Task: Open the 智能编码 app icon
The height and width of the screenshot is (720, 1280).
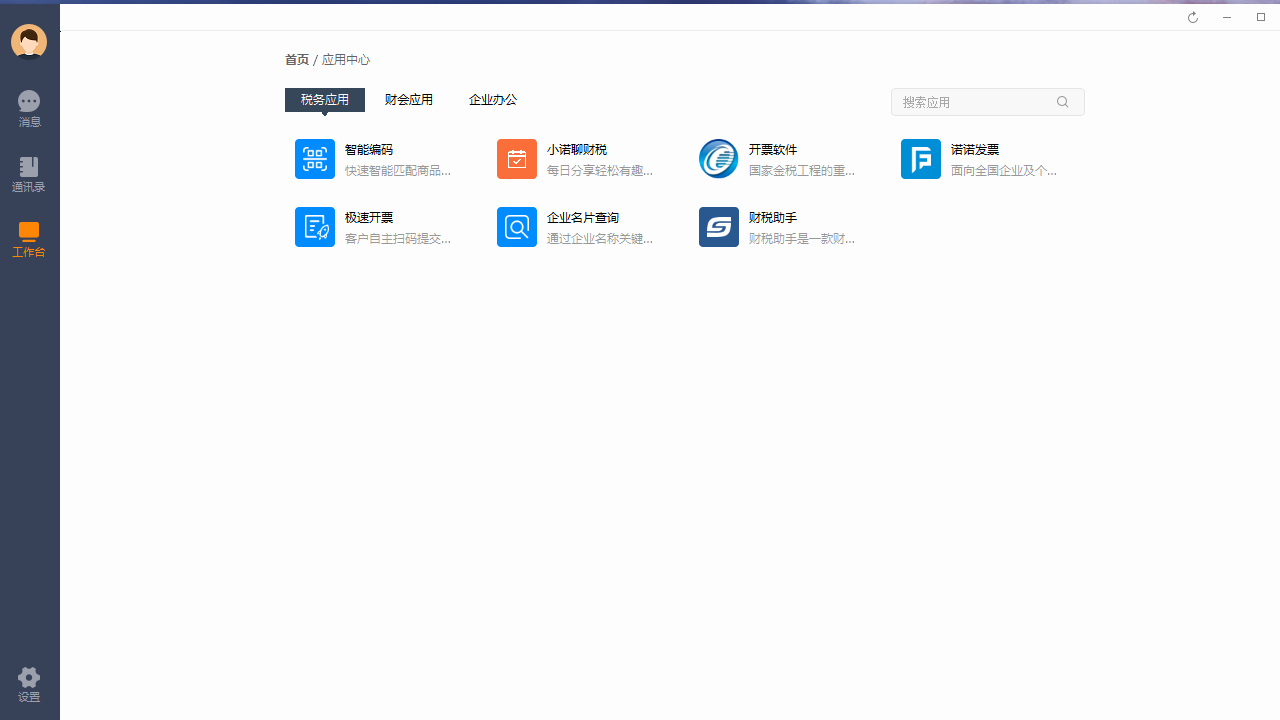Action: 315,158
